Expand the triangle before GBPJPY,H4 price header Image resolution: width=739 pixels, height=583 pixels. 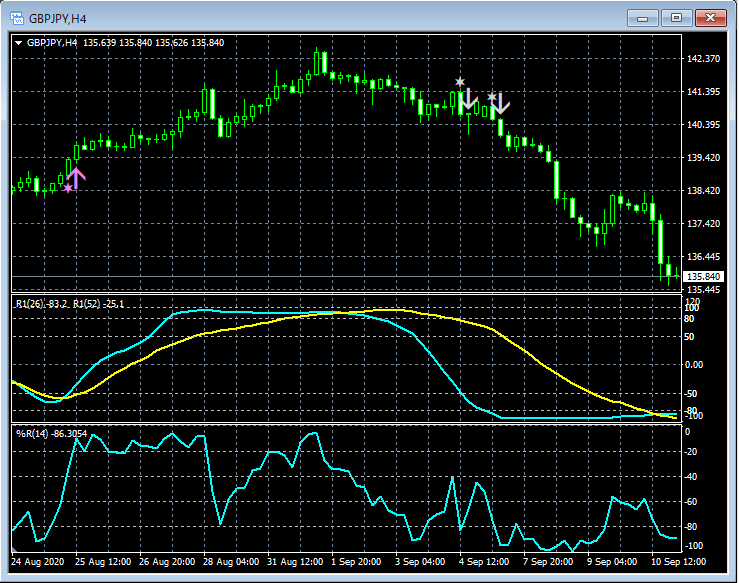(x=18, y=43)
